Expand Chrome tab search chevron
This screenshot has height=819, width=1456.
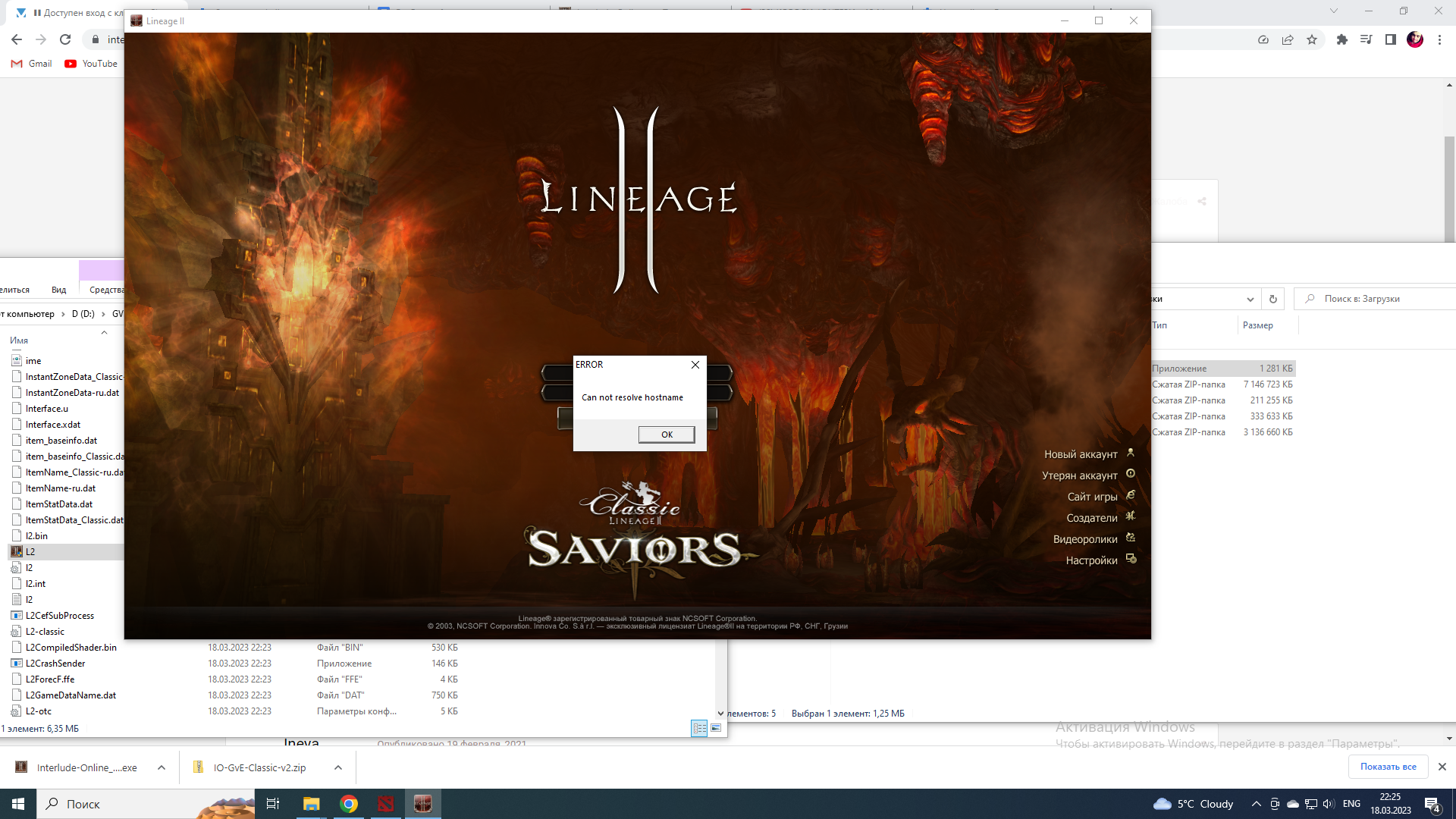coord(1334,11)
